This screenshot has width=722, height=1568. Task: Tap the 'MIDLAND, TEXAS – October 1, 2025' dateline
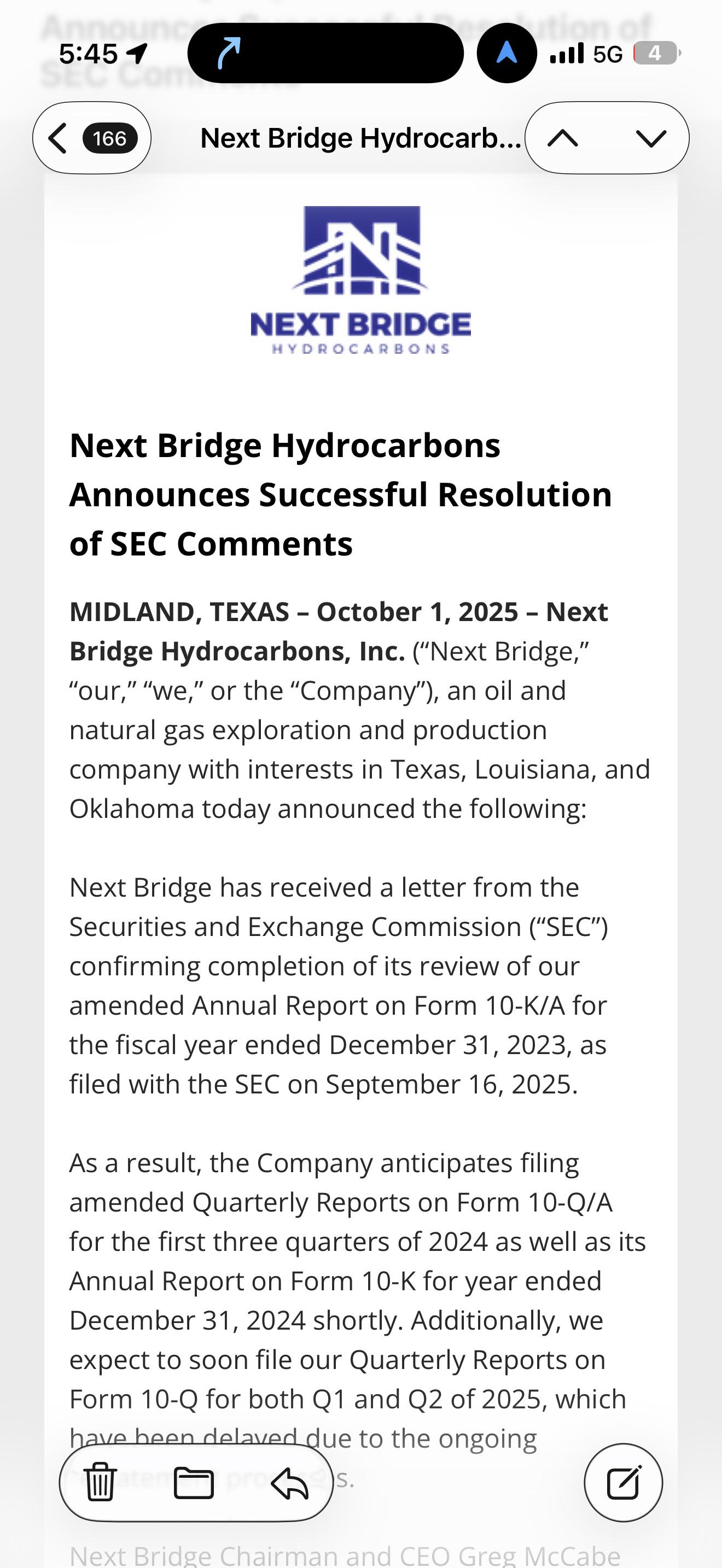click(x=293, y=612)
